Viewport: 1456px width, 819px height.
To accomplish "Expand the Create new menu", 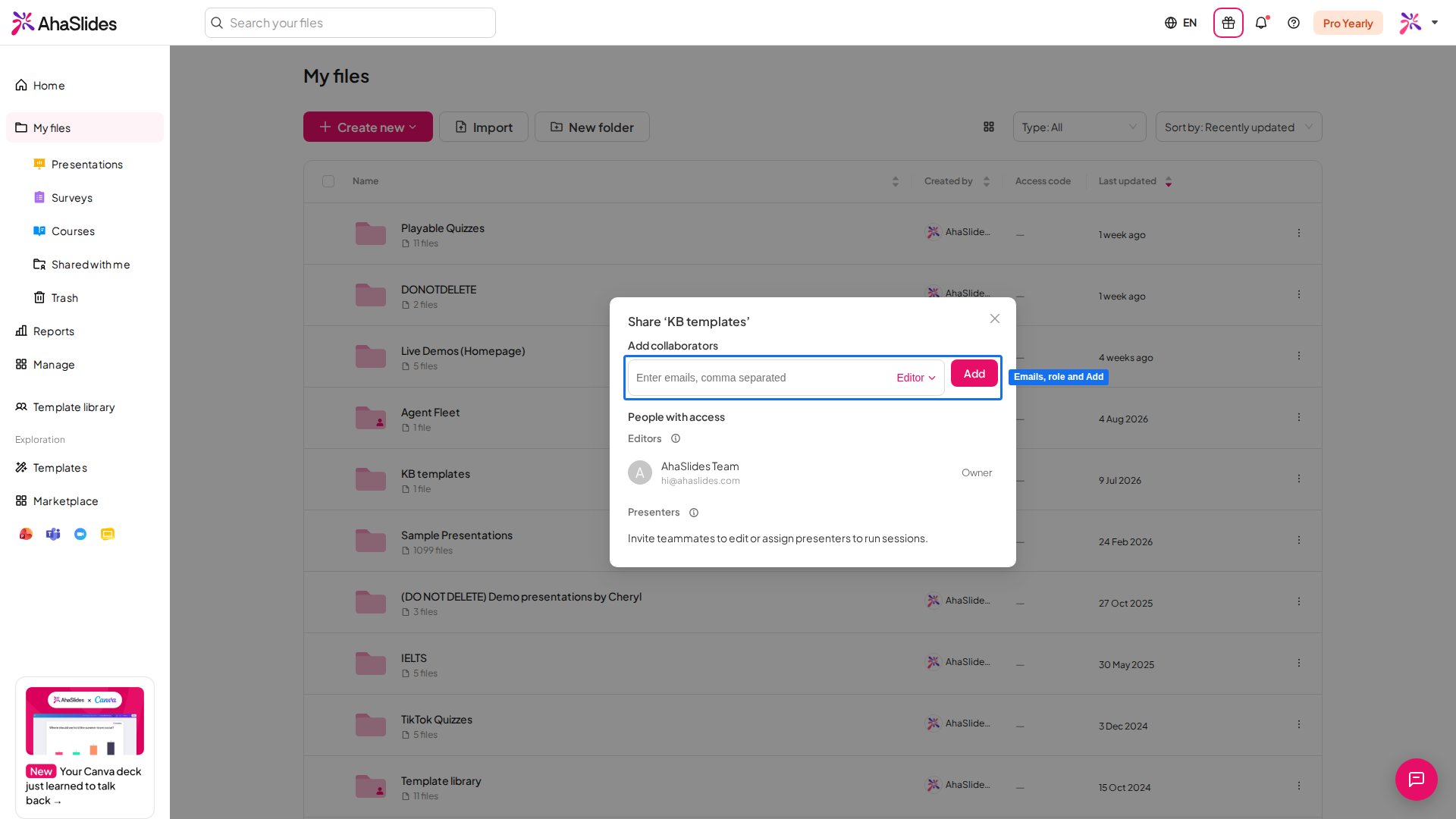I will [x=368, y=127].
